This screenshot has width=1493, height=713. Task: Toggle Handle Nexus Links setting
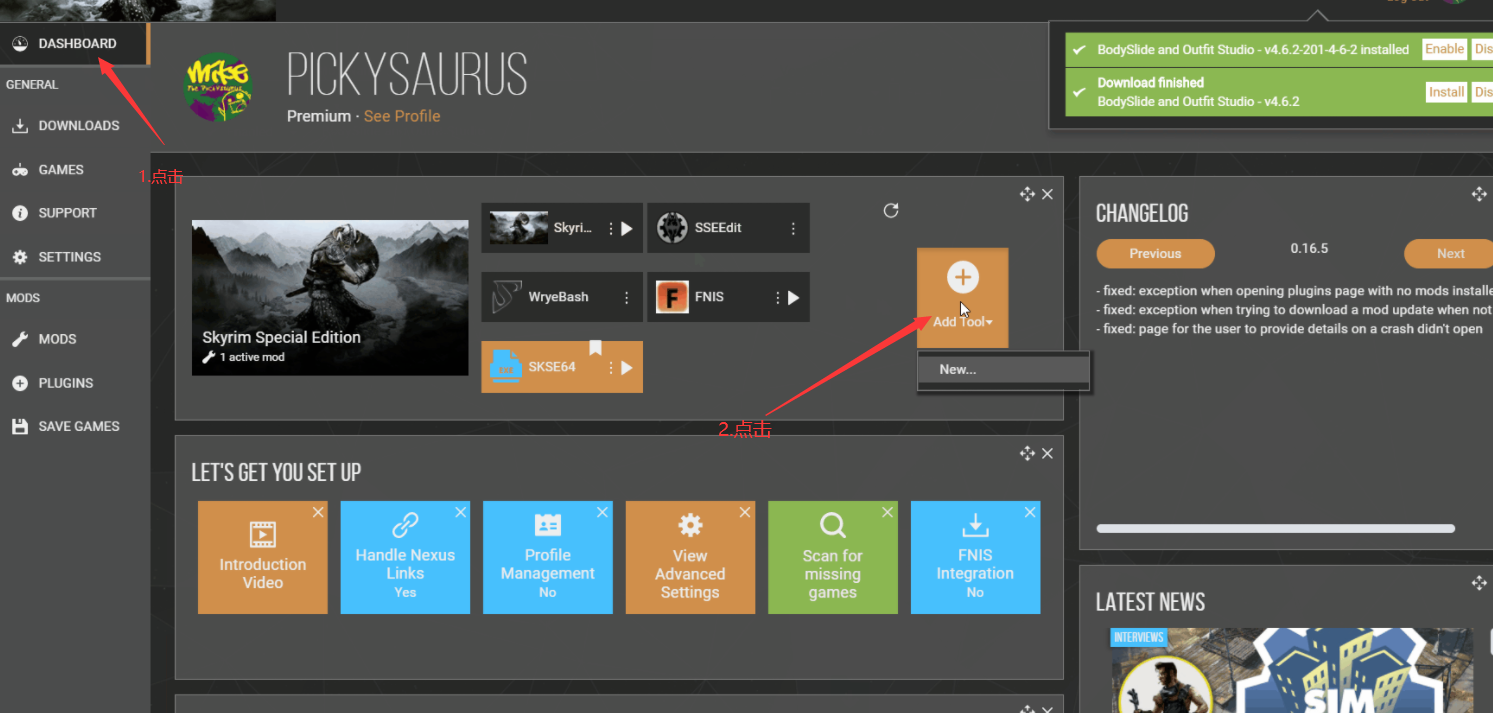coord(405,557)
